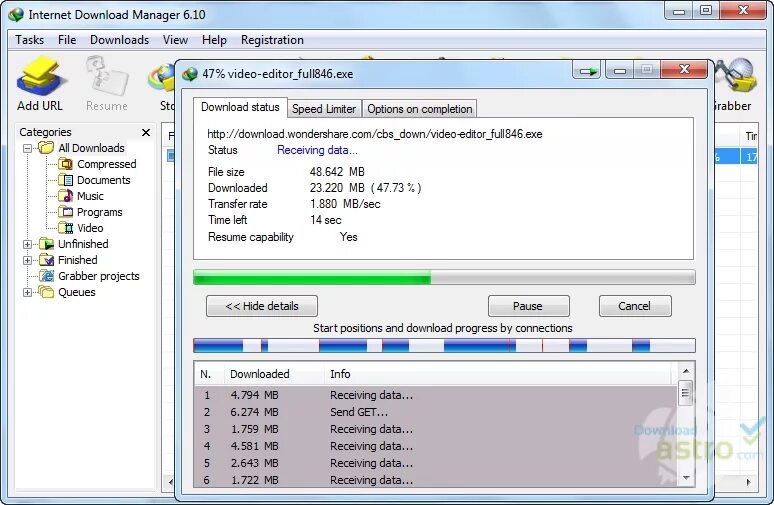Click the Receiving data... status text
This screenshot has height=505, width=774.
click(317, 150)
